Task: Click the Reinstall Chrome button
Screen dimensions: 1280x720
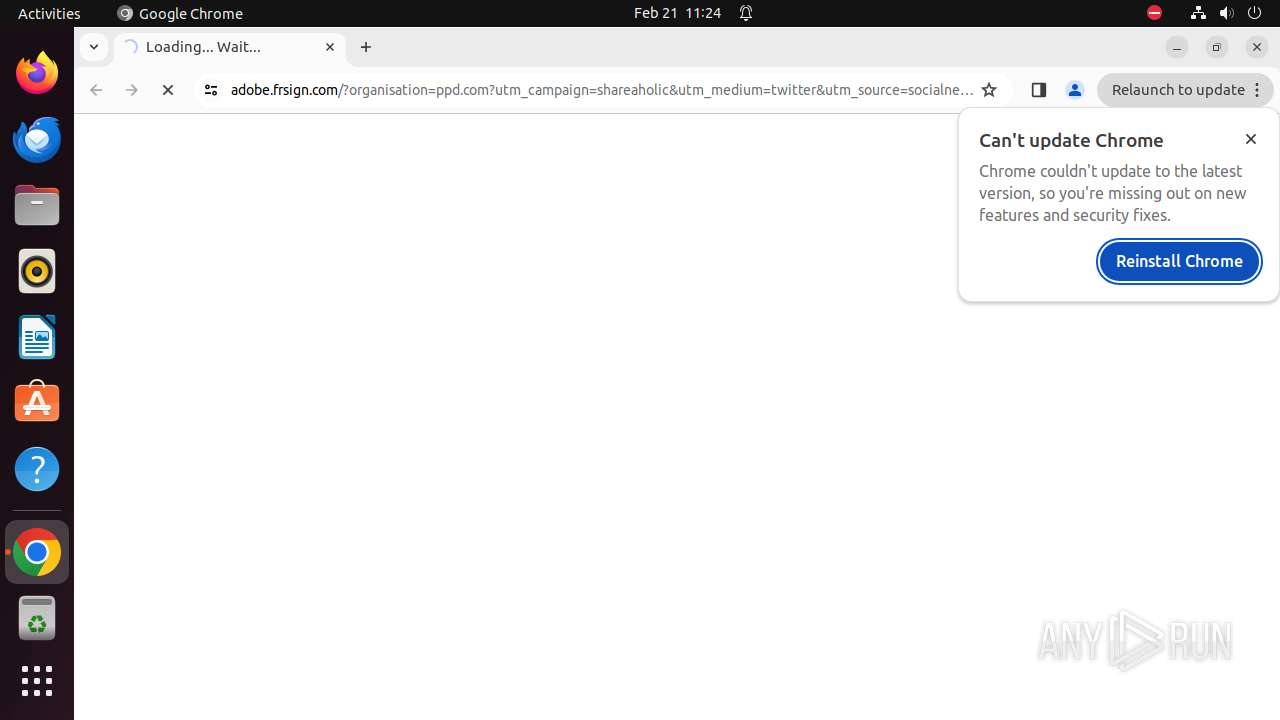Action: tap(1179, 261)
